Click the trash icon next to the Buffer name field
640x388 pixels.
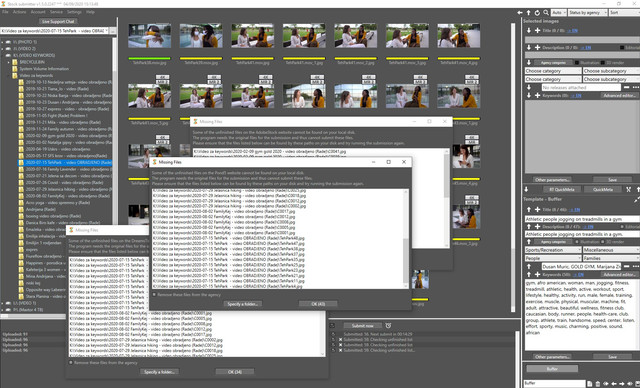[598, 384]
